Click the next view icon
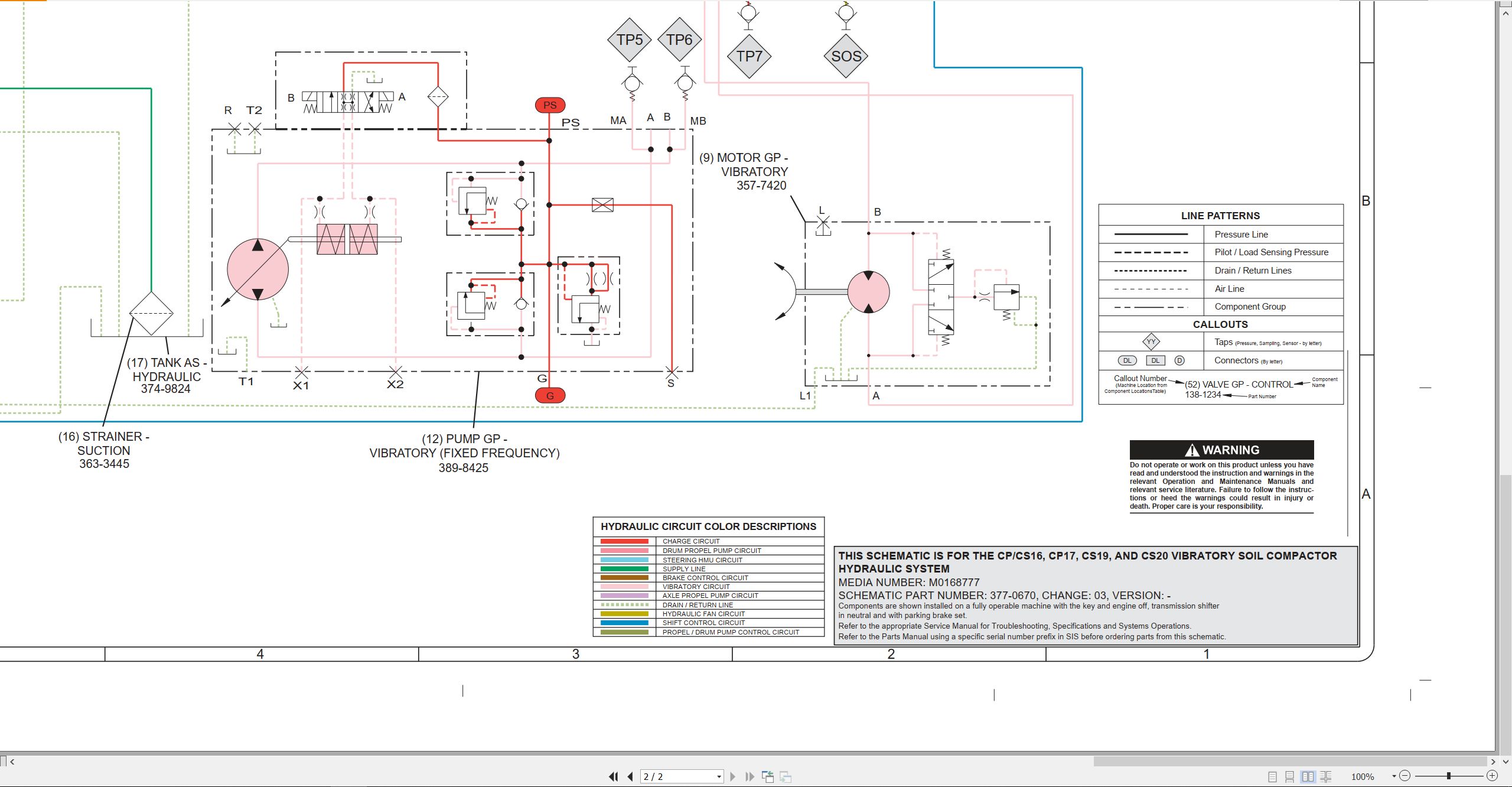The image size is (1512, 787). [x=786, y=776]
